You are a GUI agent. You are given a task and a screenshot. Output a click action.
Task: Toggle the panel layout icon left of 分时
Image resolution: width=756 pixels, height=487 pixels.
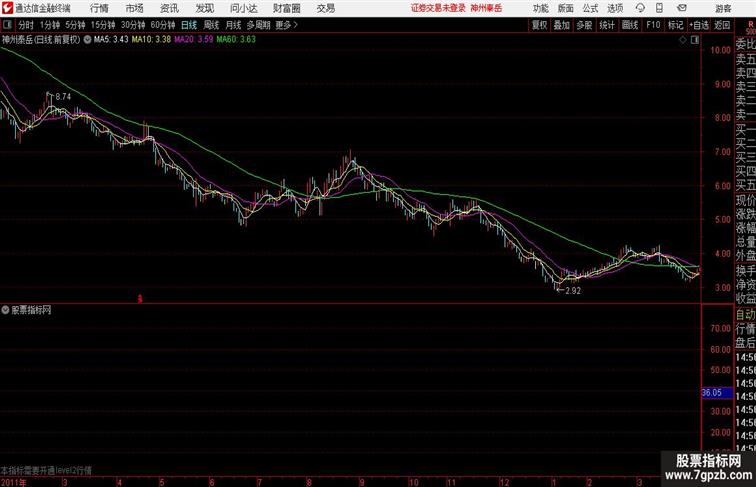pos(7,25)
